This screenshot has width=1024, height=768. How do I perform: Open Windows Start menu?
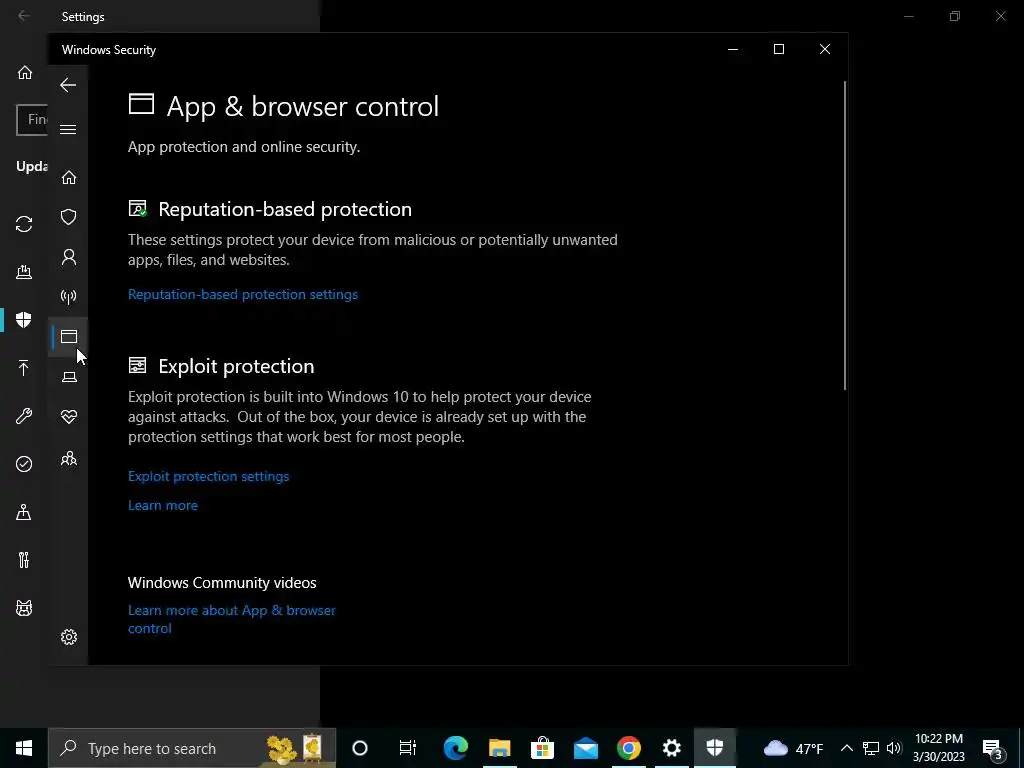pos(24,748)
